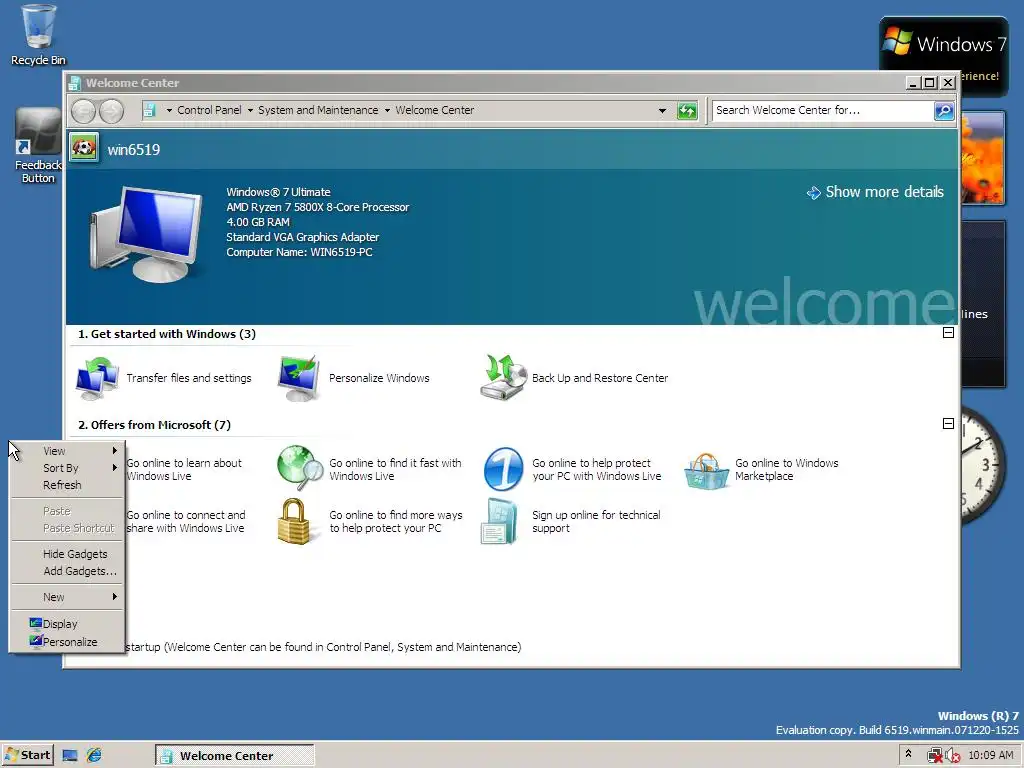Open dropdown arrow before Control Panel

point(169,110)
